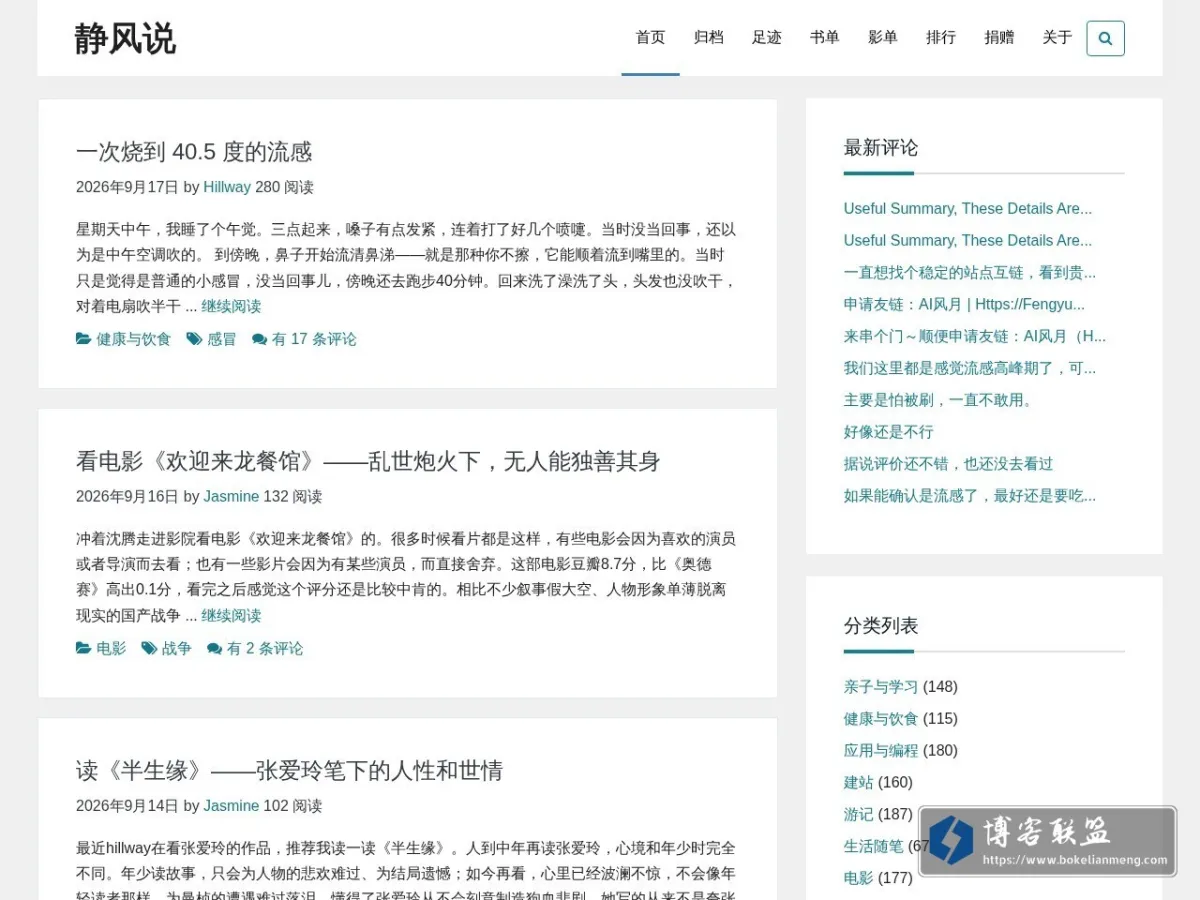Open sidebar category 亲子与学习
The width and height of the screenshot is (1200, 900).
[881, 686]
